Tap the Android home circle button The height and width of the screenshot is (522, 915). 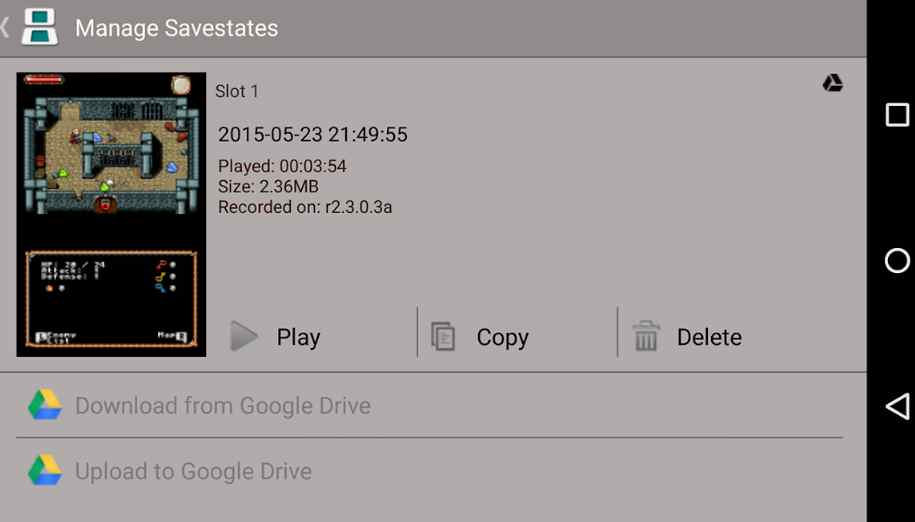point(897,261)
